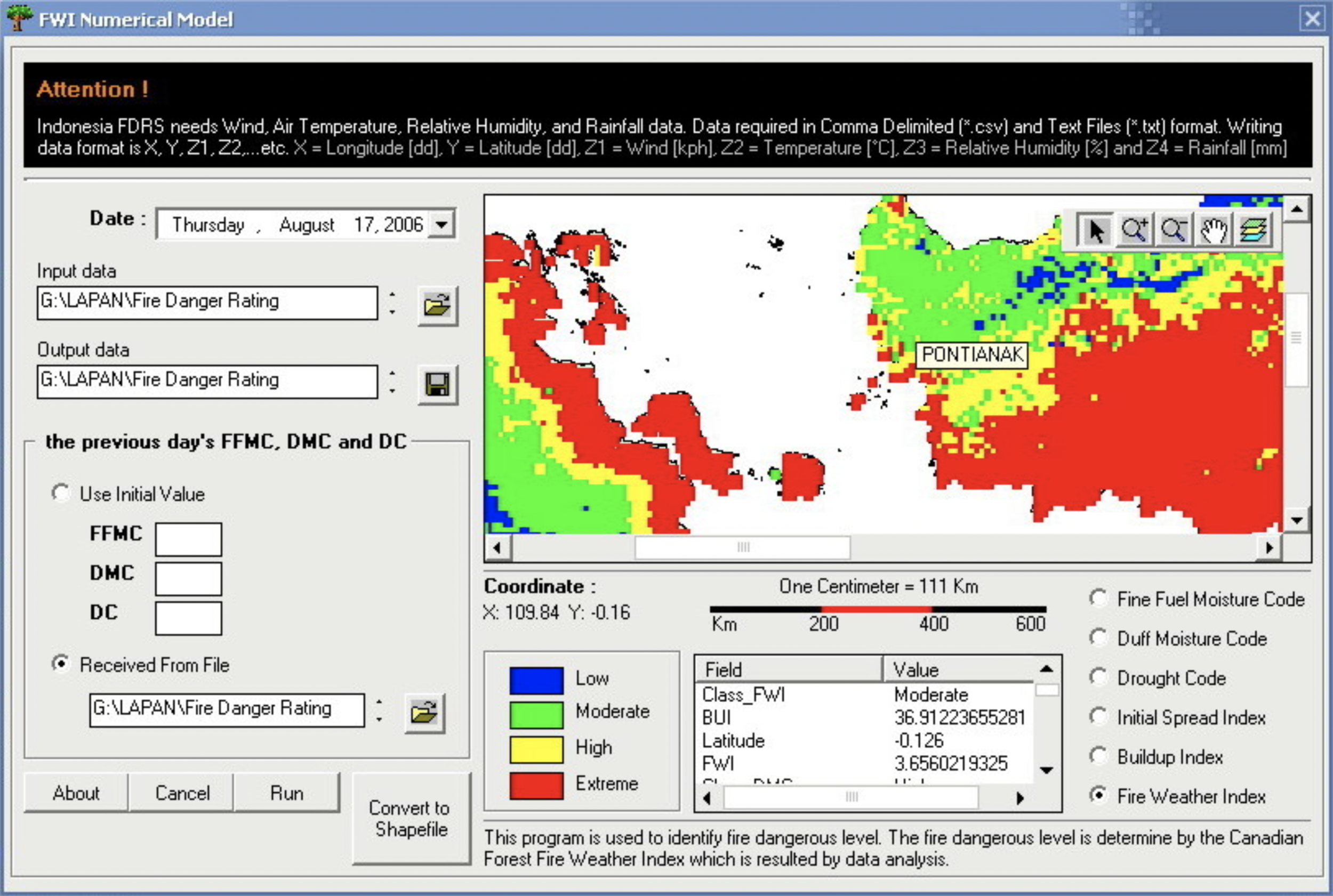This screenshot has height=896, width=1333.
Task: Click the FFMC input field
Action: (188, 539)
